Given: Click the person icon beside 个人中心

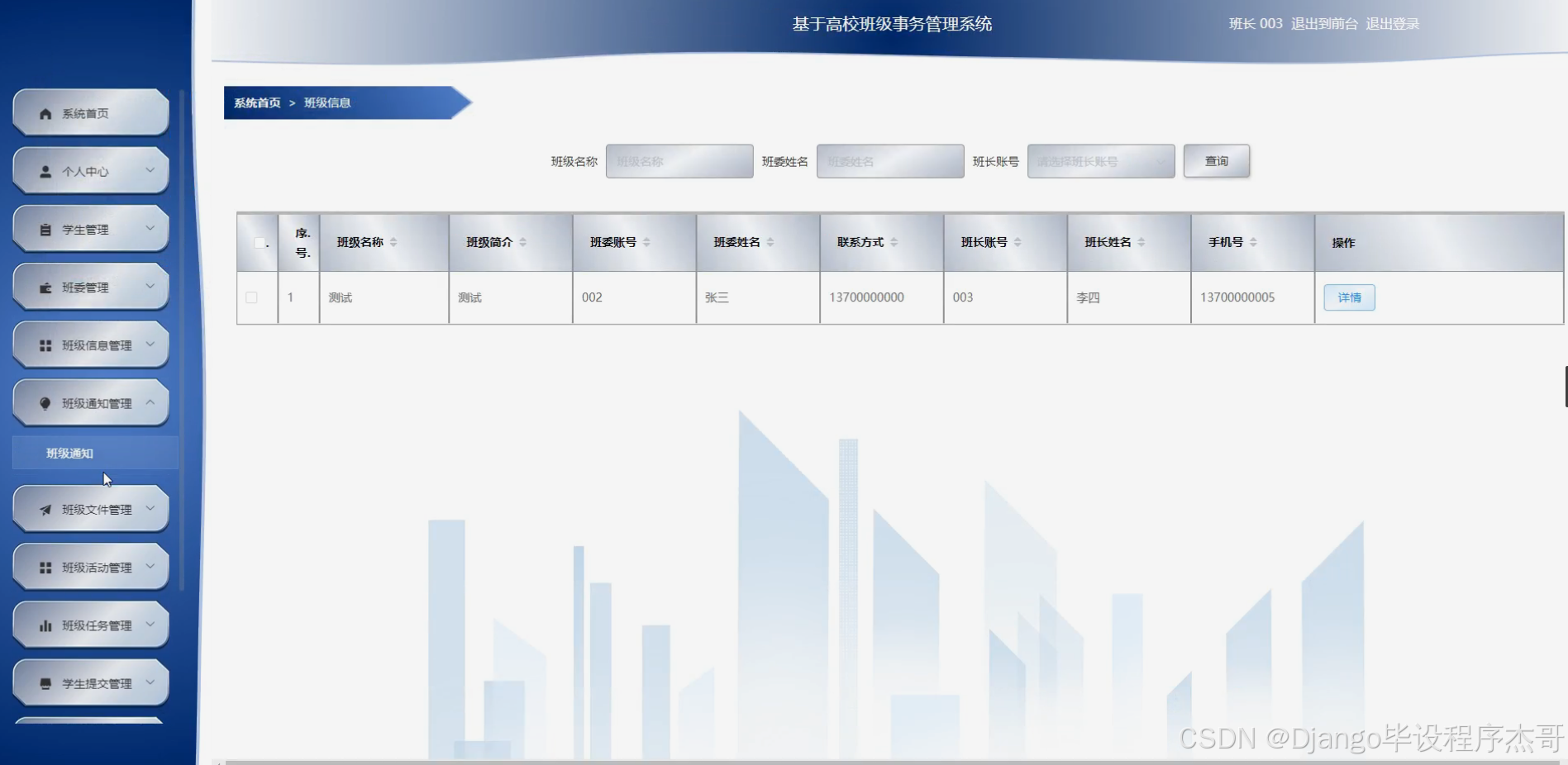Looking at the screenshot, I should (45, 172).
